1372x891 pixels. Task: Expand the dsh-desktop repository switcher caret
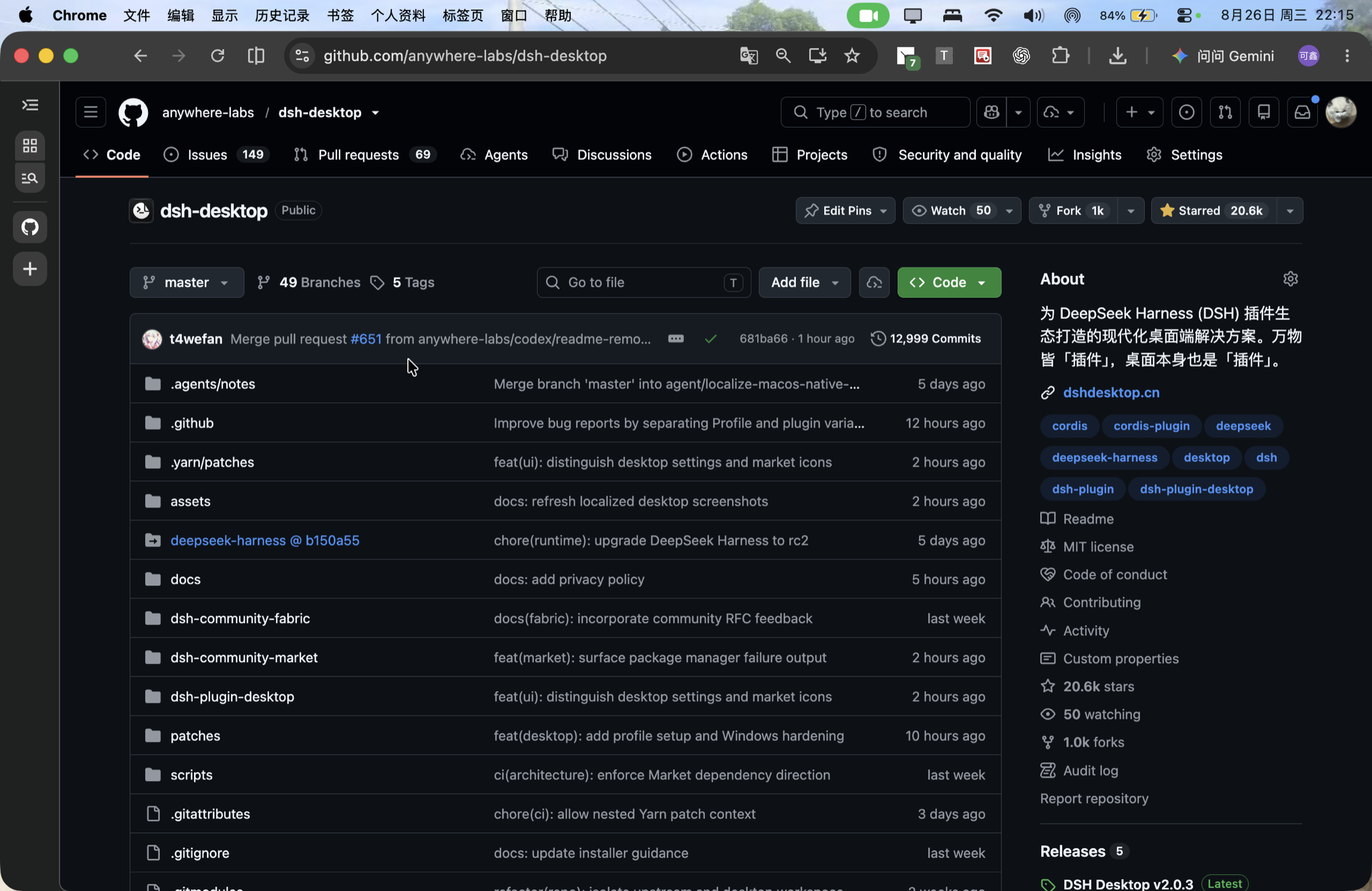[x=375, y=113]
